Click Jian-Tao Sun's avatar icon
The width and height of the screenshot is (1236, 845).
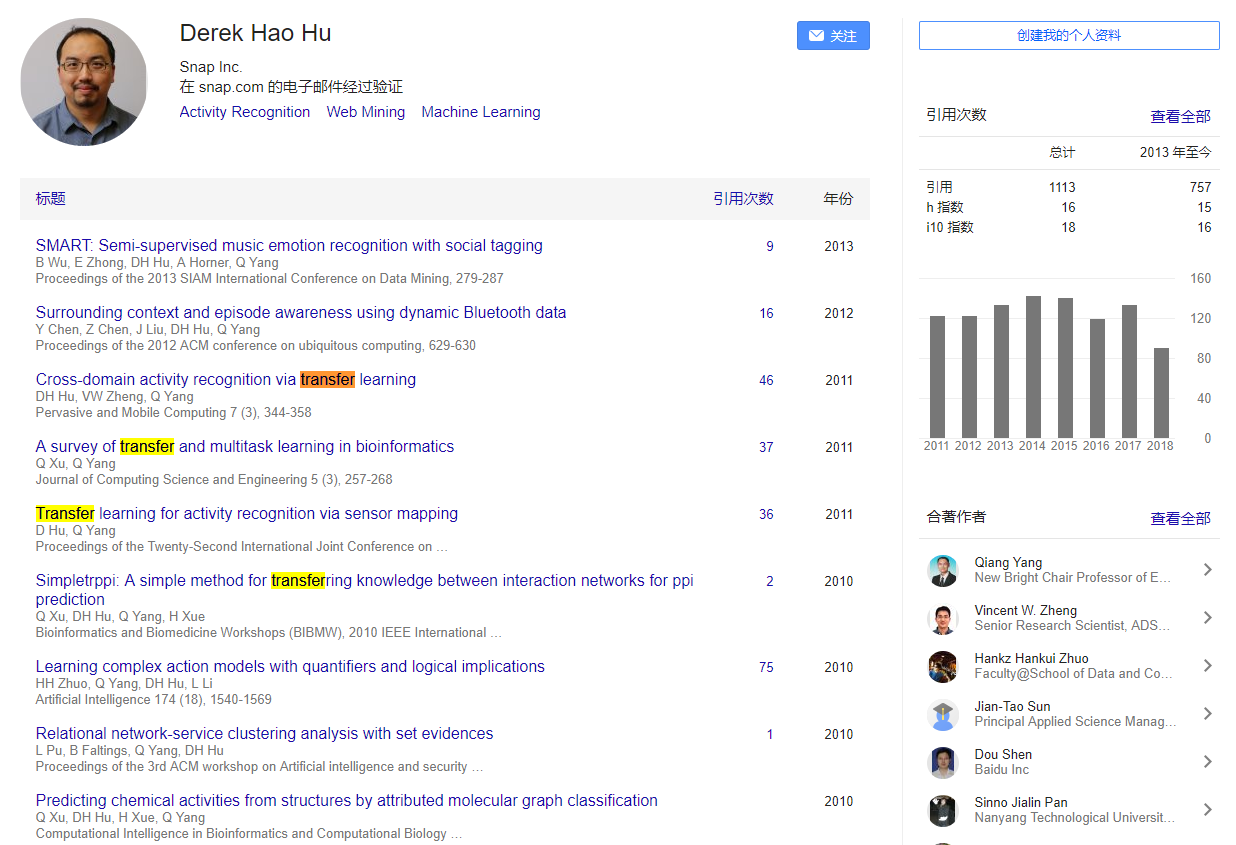coord(942,714)
